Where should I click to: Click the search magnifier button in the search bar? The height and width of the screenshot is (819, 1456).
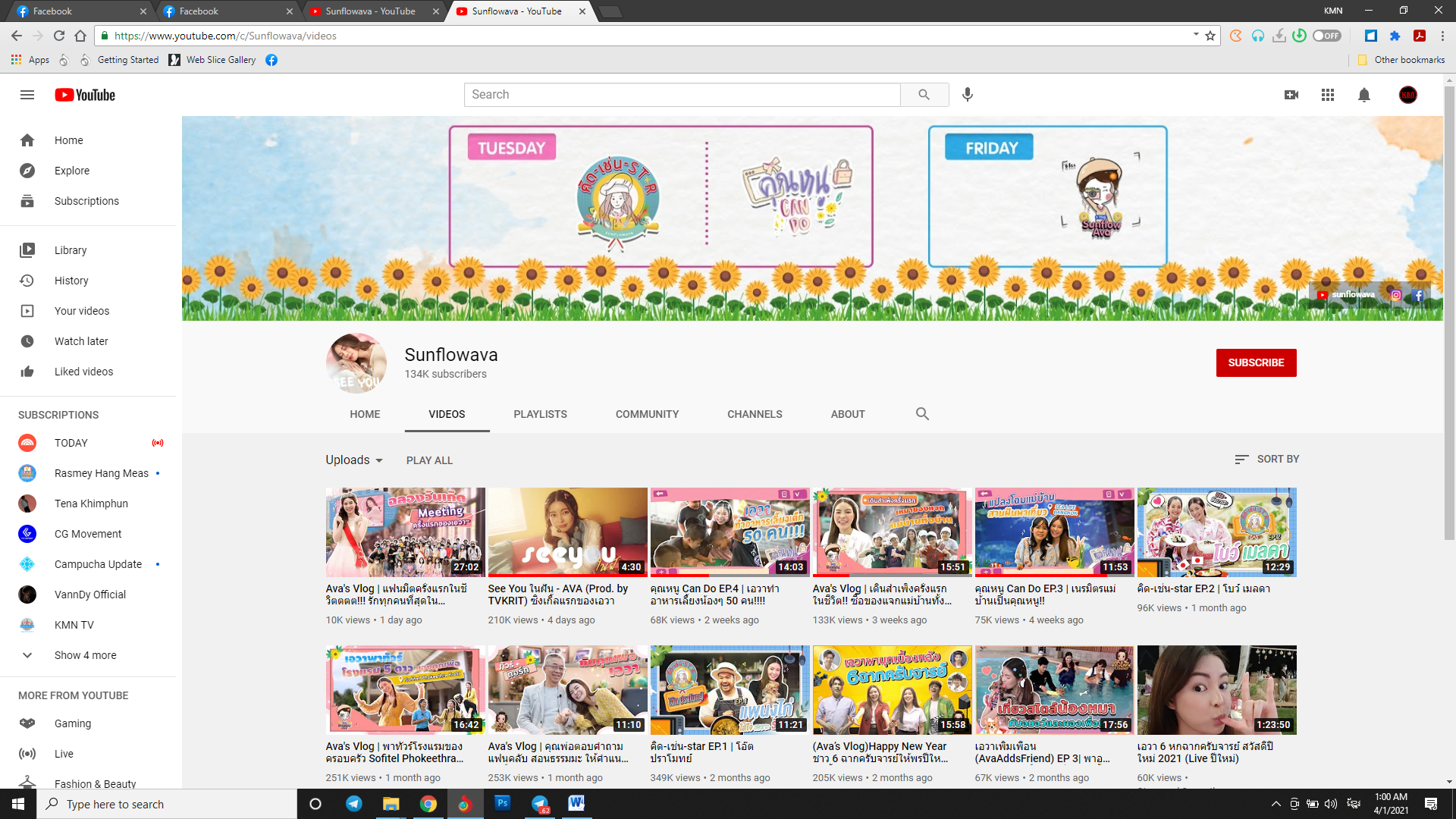tap(924, 95)
